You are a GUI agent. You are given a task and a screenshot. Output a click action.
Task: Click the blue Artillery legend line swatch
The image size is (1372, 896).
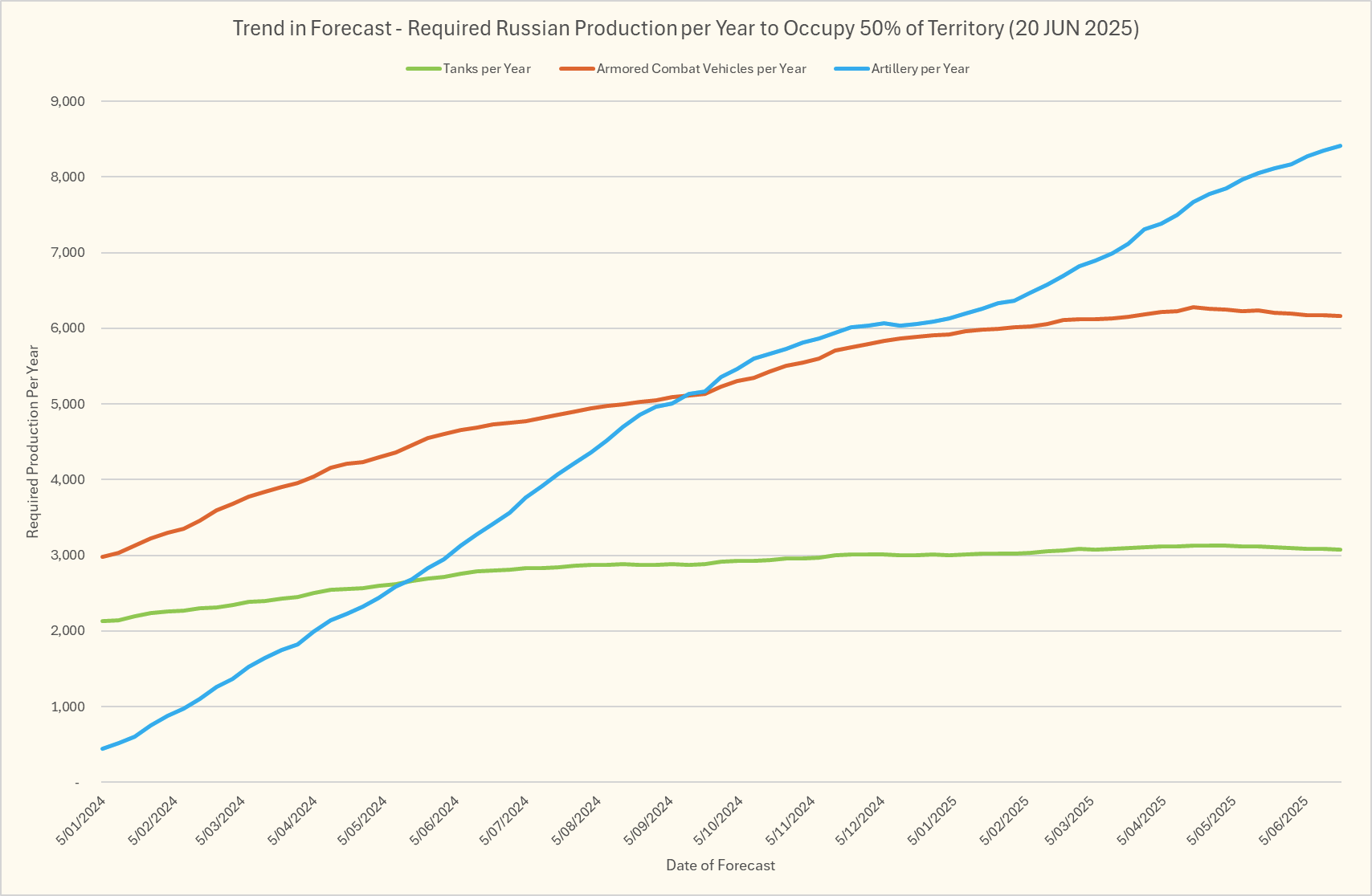click(851, 69)
